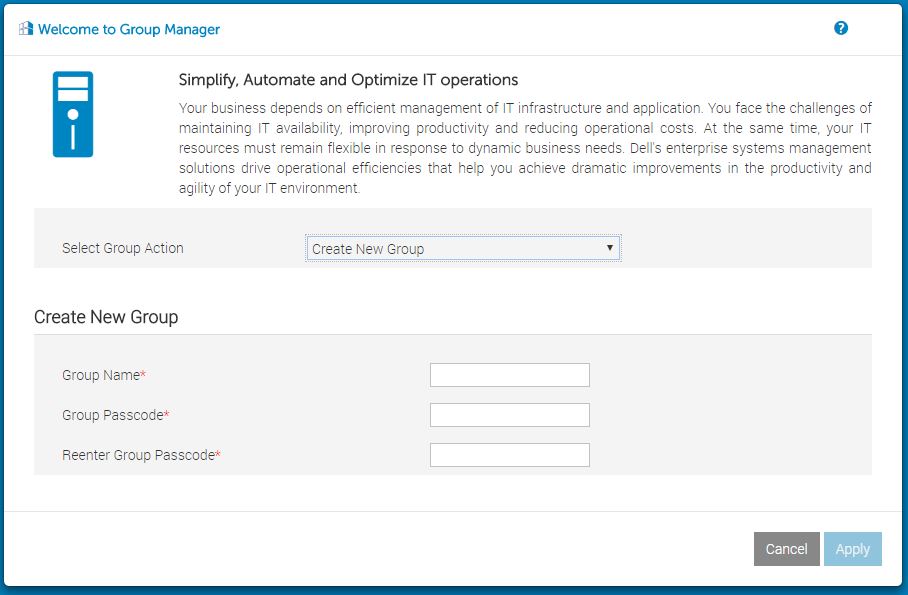
Task: Click the Simplify, Automate and Optimize heading
Action: [x=348, y=79]
